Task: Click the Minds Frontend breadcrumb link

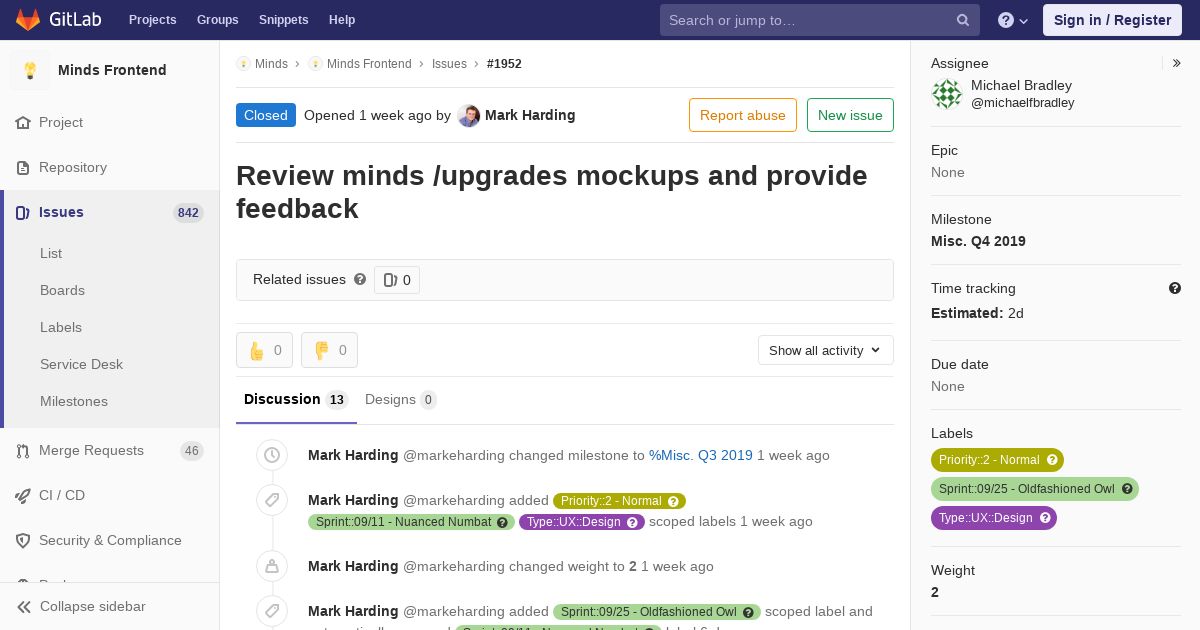Action: (x=369, y=64)
